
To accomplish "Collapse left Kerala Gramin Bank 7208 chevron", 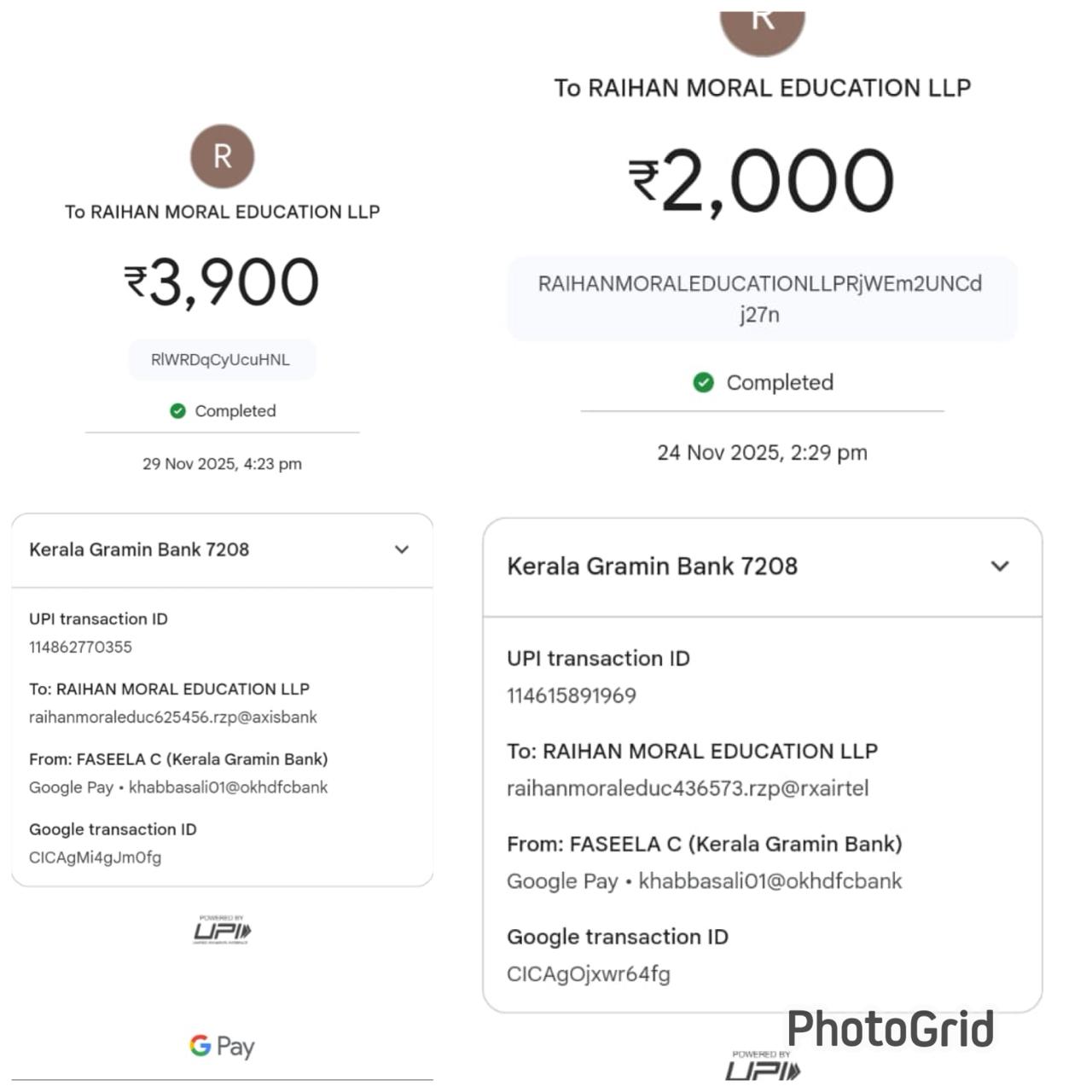I will pos(402,549).
